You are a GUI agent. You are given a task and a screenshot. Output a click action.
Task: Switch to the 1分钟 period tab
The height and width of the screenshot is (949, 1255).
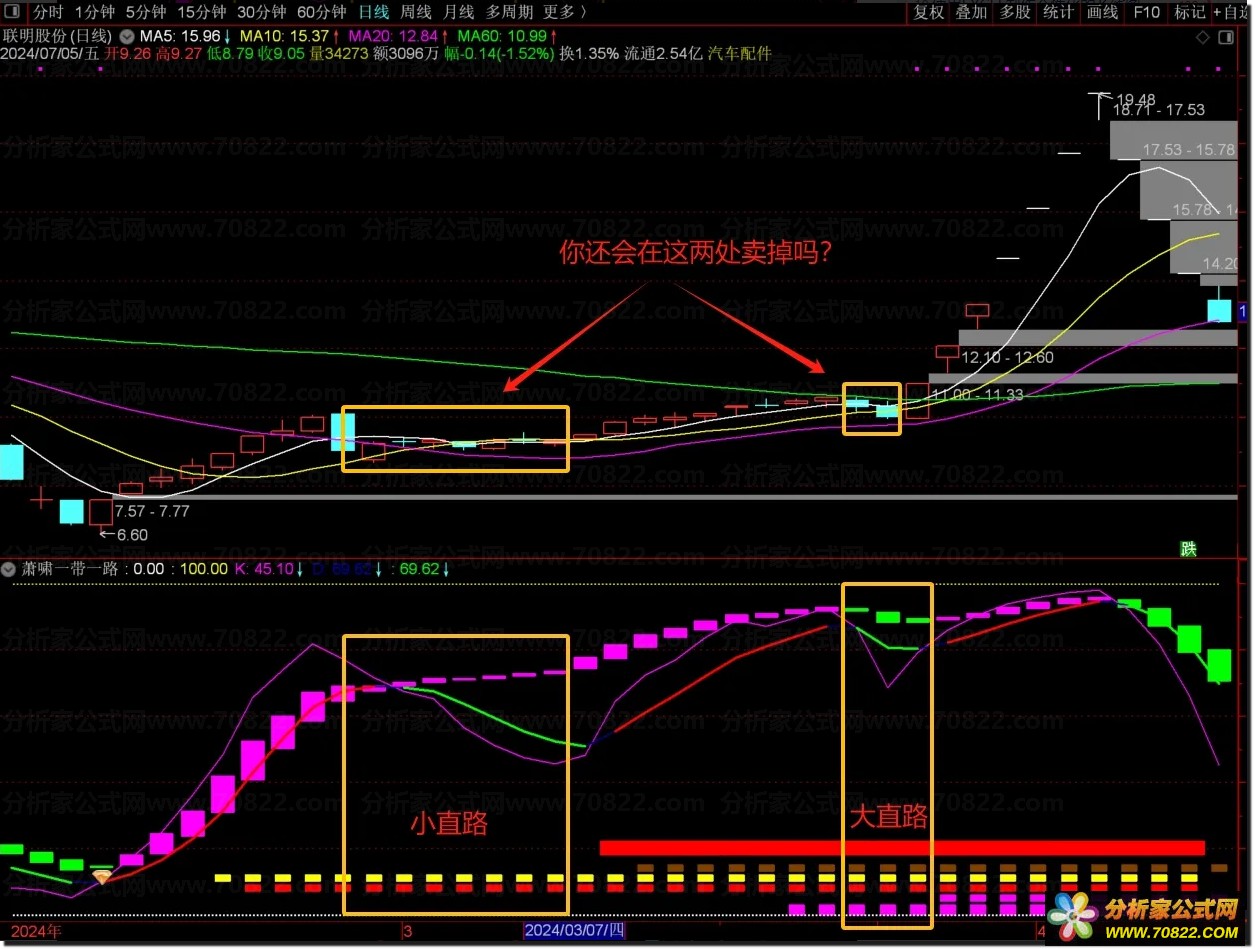point(95,12)
